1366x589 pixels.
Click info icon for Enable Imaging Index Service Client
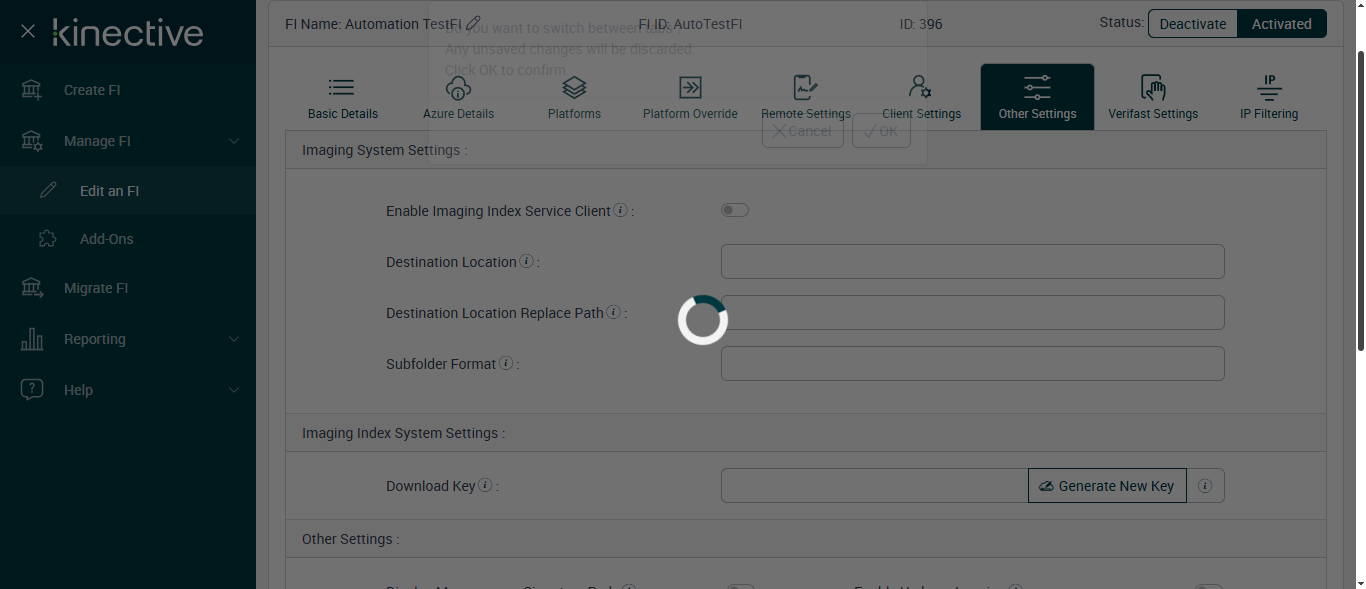[620, 210]
